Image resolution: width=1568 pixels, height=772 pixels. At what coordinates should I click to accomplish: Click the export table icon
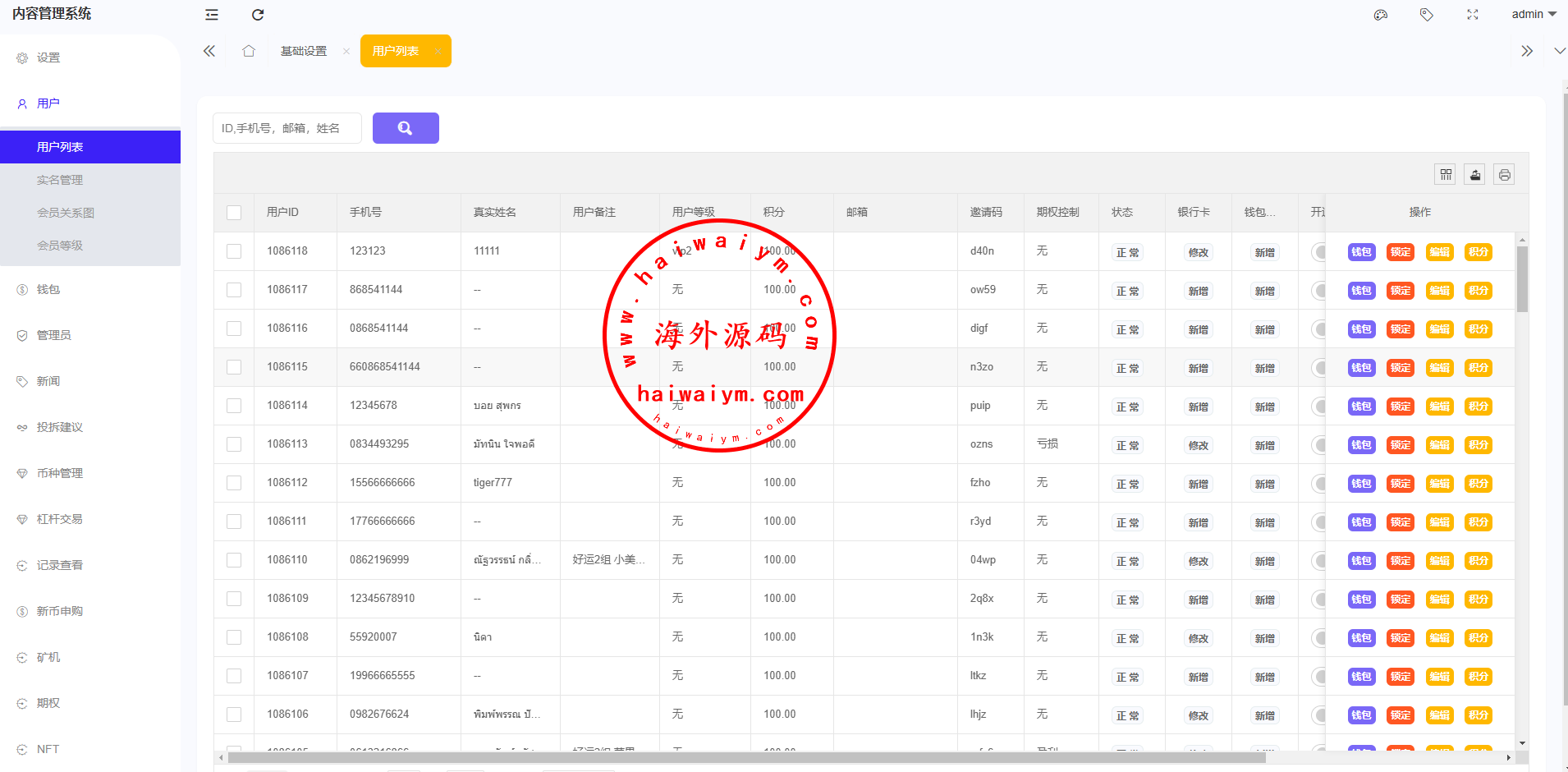(x=1475, y=174)
